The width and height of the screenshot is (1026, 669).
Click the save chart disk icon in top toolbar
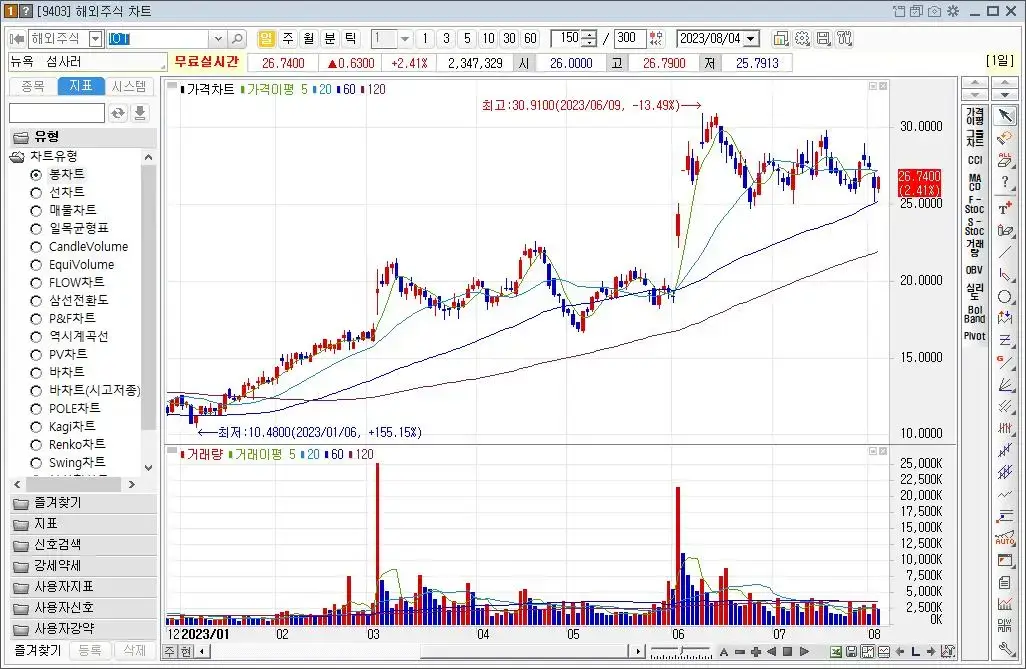(823, 39)
